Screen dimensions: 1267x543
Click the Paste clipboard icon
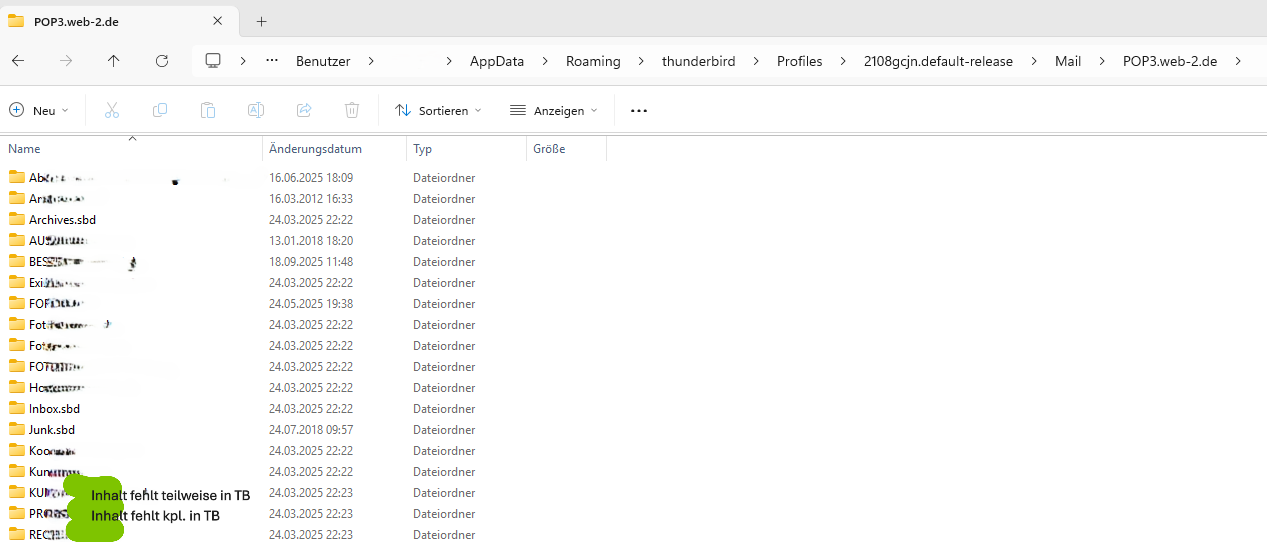pos(208,110)
